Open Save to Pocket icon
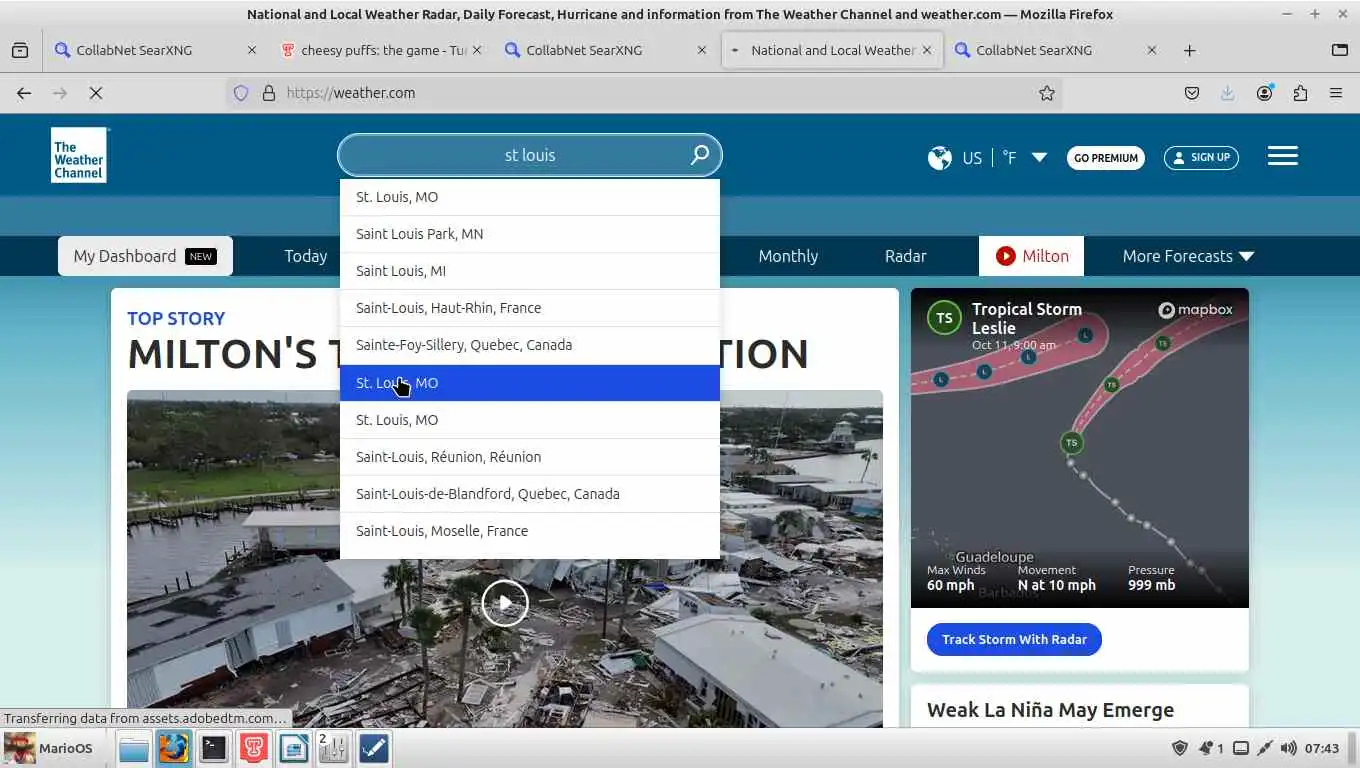1360x768 pixels. [x=1192, y=93]
